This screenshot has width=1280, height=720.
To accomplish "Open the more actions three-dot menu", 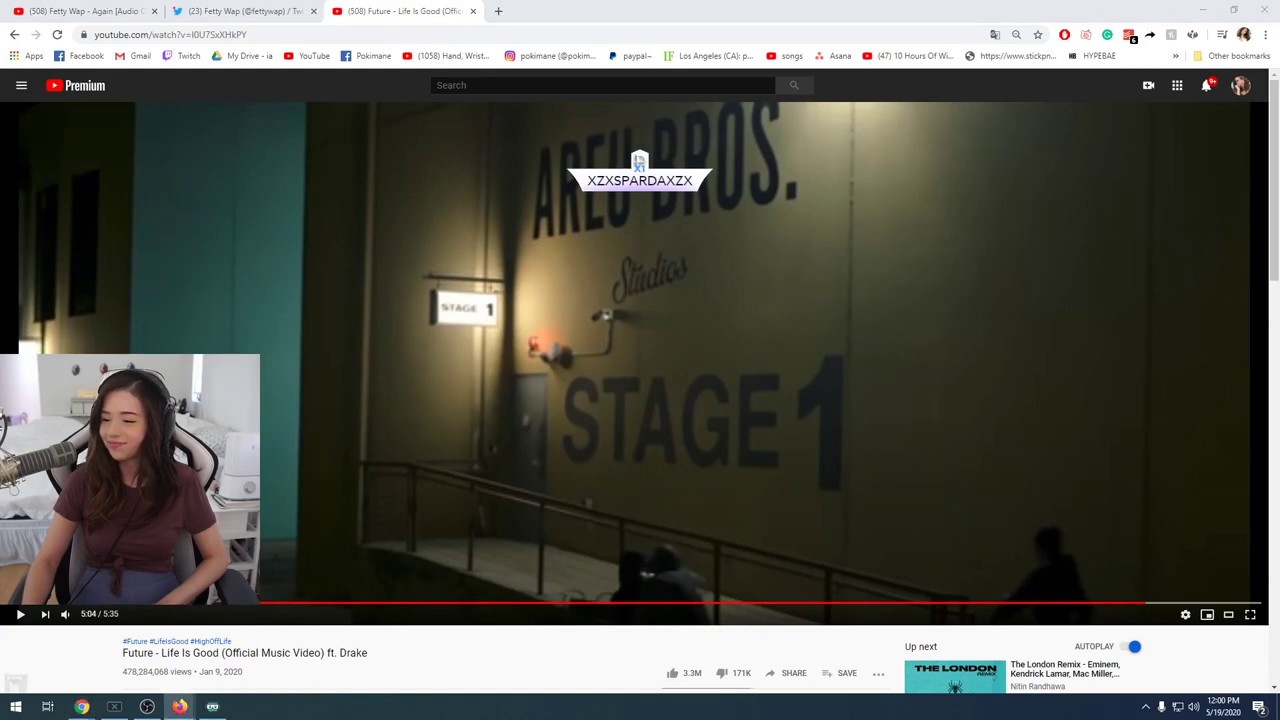I will [878, 674].
